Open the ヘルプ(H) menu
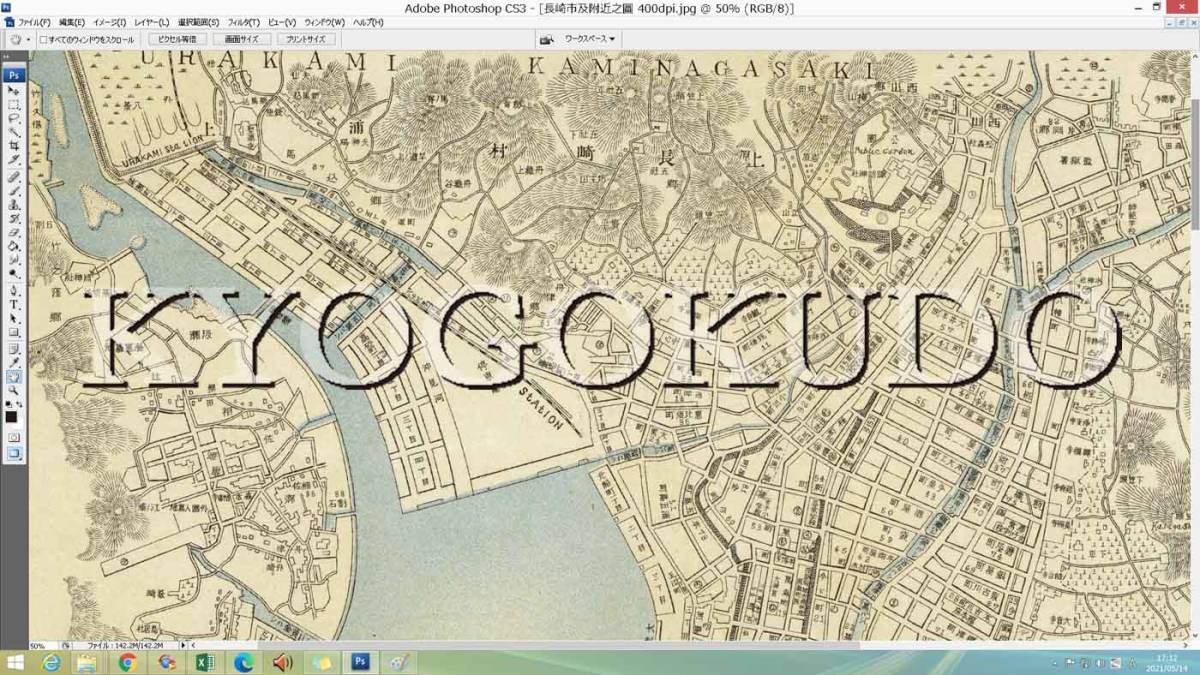Screen dimensions: 1200x675 [x=368, y=22]
